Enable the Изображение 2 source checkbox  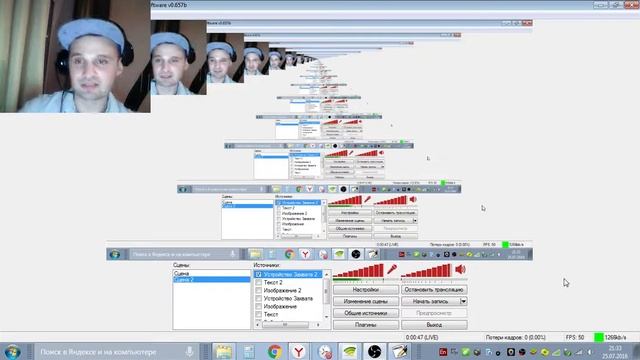(258, 290)
